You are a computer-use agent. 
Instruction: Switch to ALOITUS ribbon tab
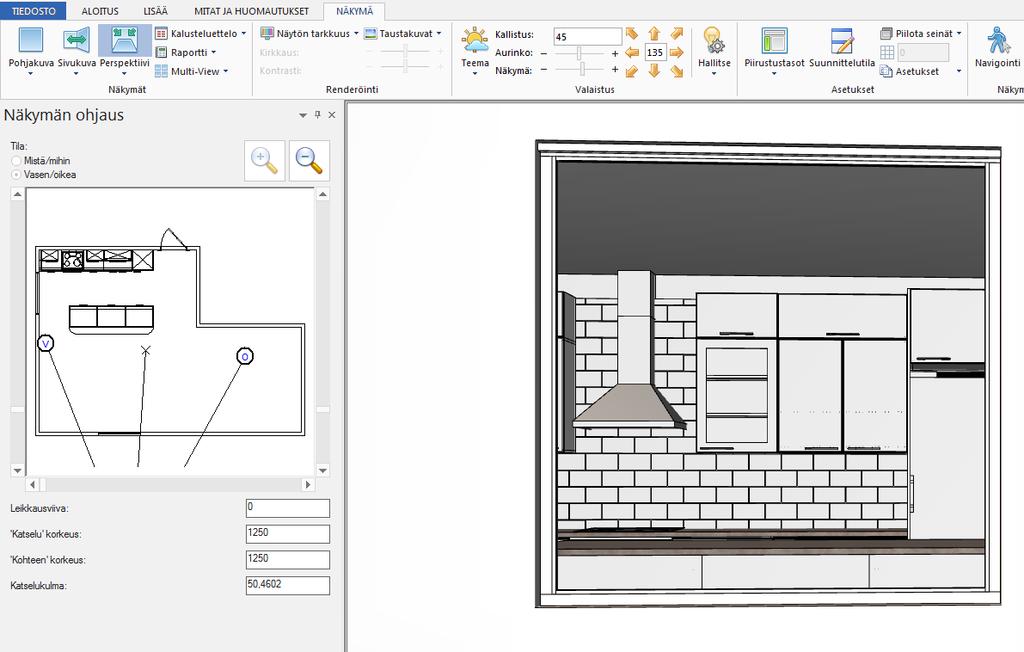[x=100, y=11]
